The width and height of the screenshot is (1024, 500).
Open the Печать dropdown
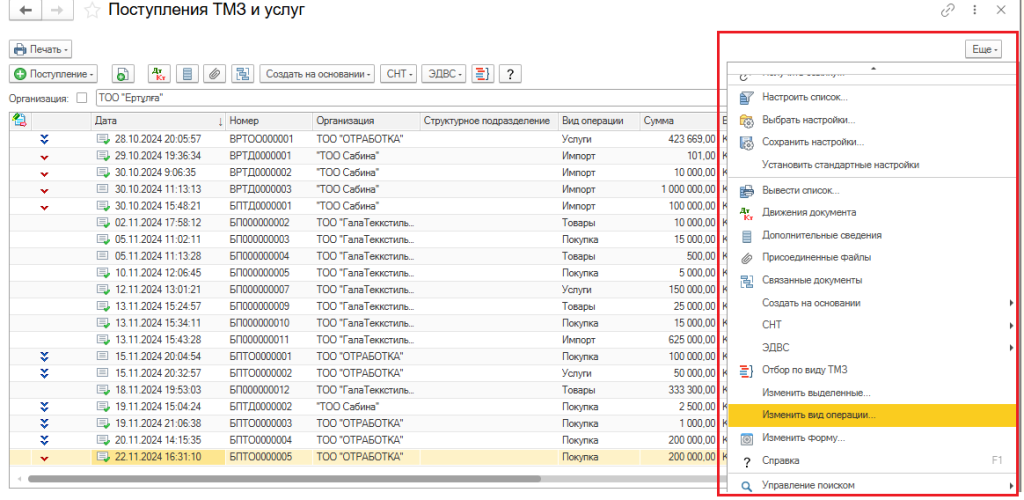40,49
